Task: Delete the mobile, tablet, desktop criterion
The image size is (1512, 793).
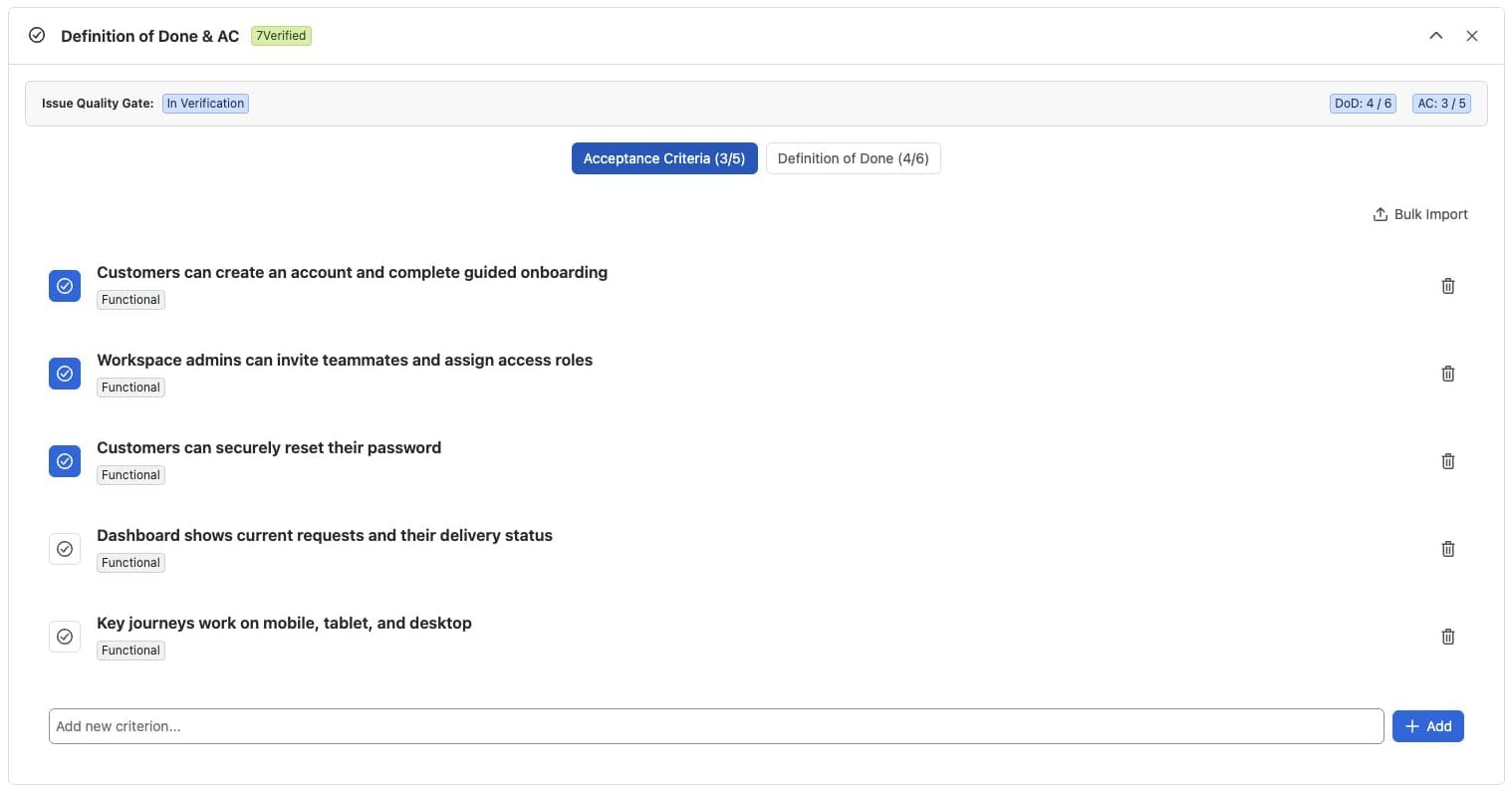Action: [x=1447, y=637]
